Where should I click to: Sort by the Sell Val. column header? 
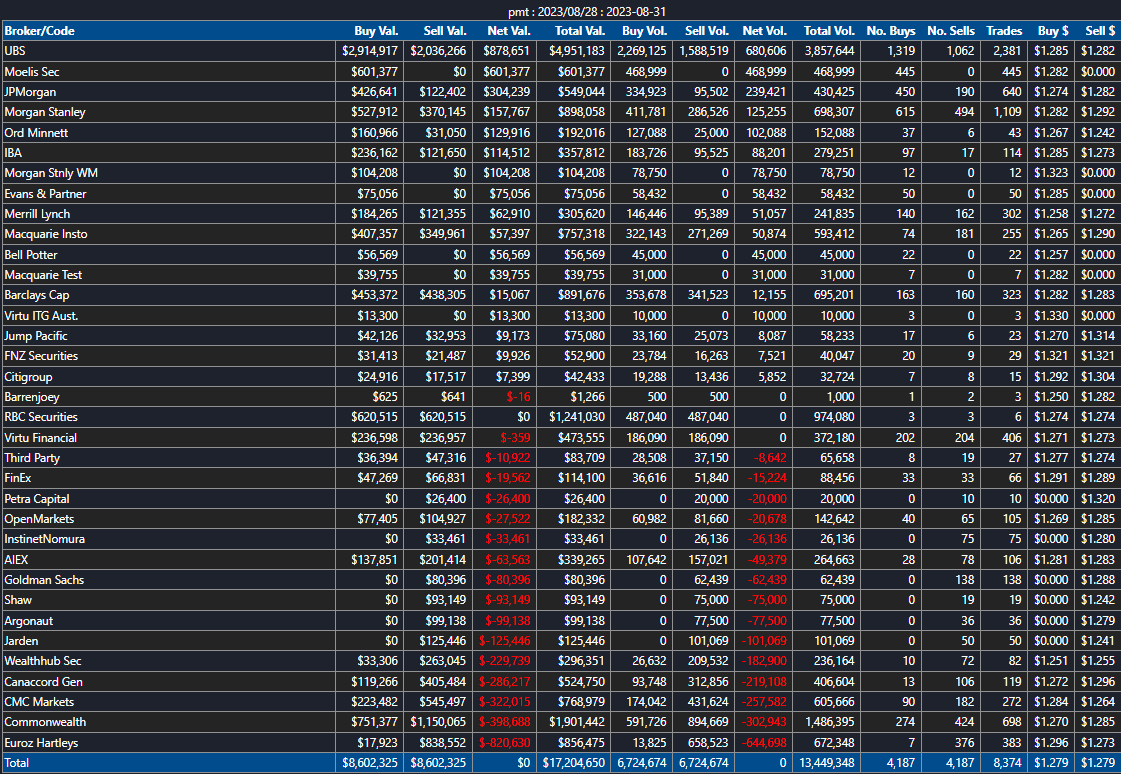click(445, 31)
